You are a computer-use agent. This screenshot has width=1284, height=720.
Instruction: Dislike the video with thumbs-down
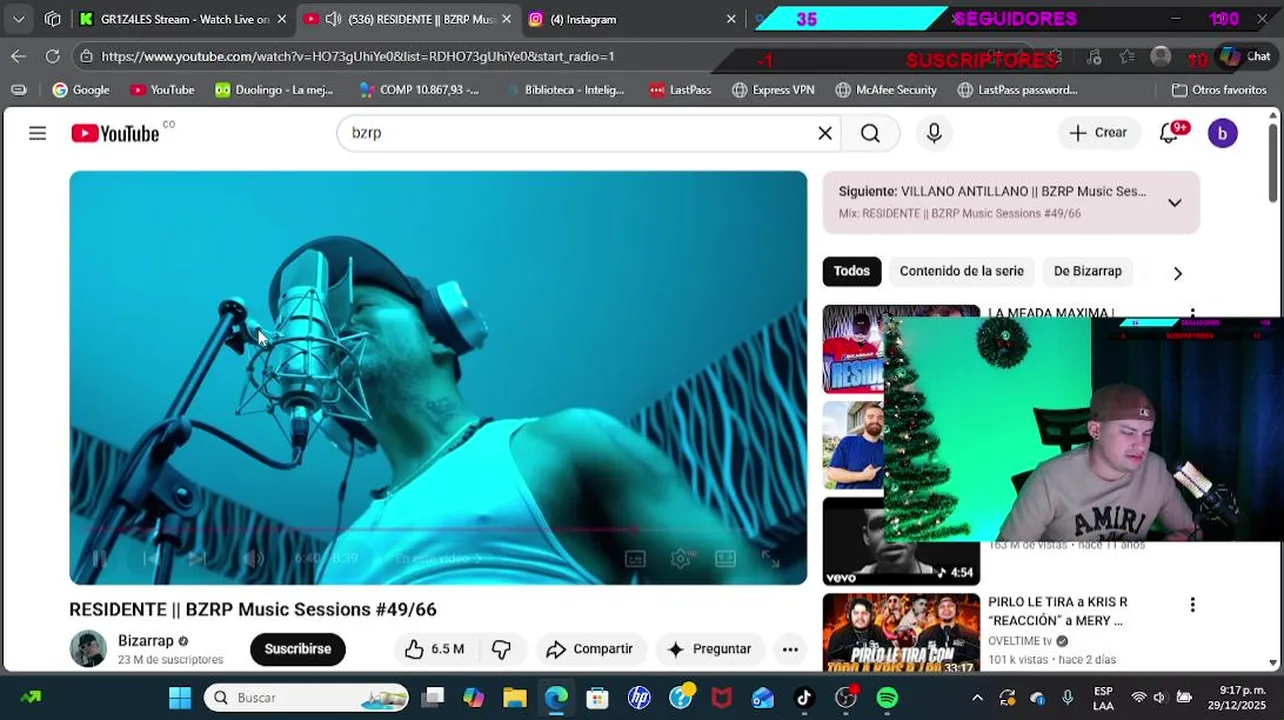(501, 649)
